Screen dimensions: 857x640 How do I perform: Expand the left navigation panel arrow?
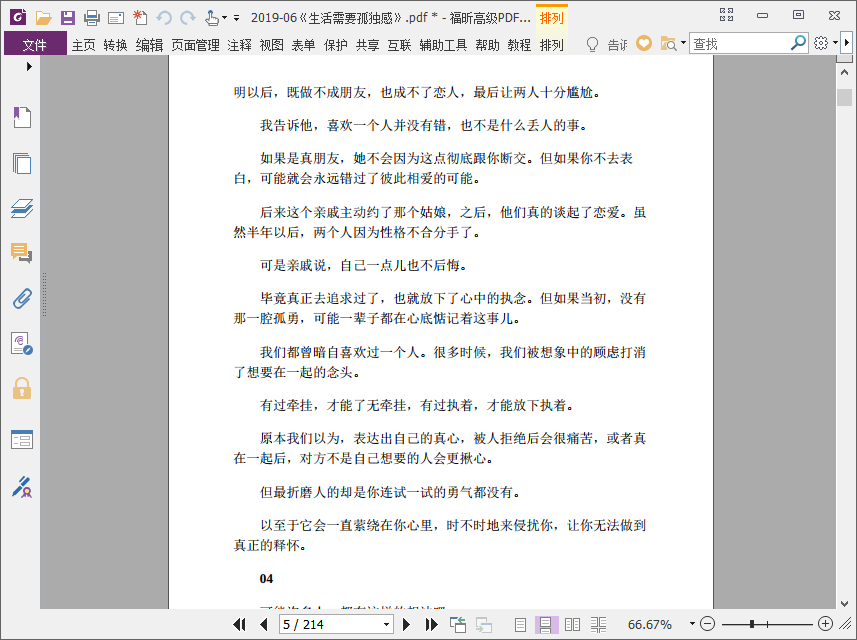(x=29, y=66)
